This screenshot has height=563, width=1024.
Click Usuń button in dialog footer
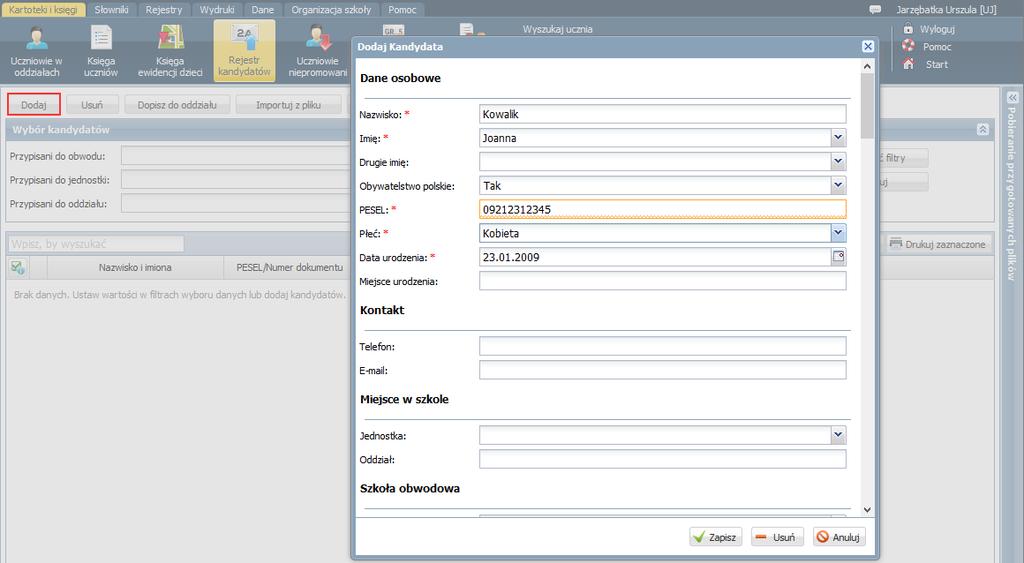777,537
